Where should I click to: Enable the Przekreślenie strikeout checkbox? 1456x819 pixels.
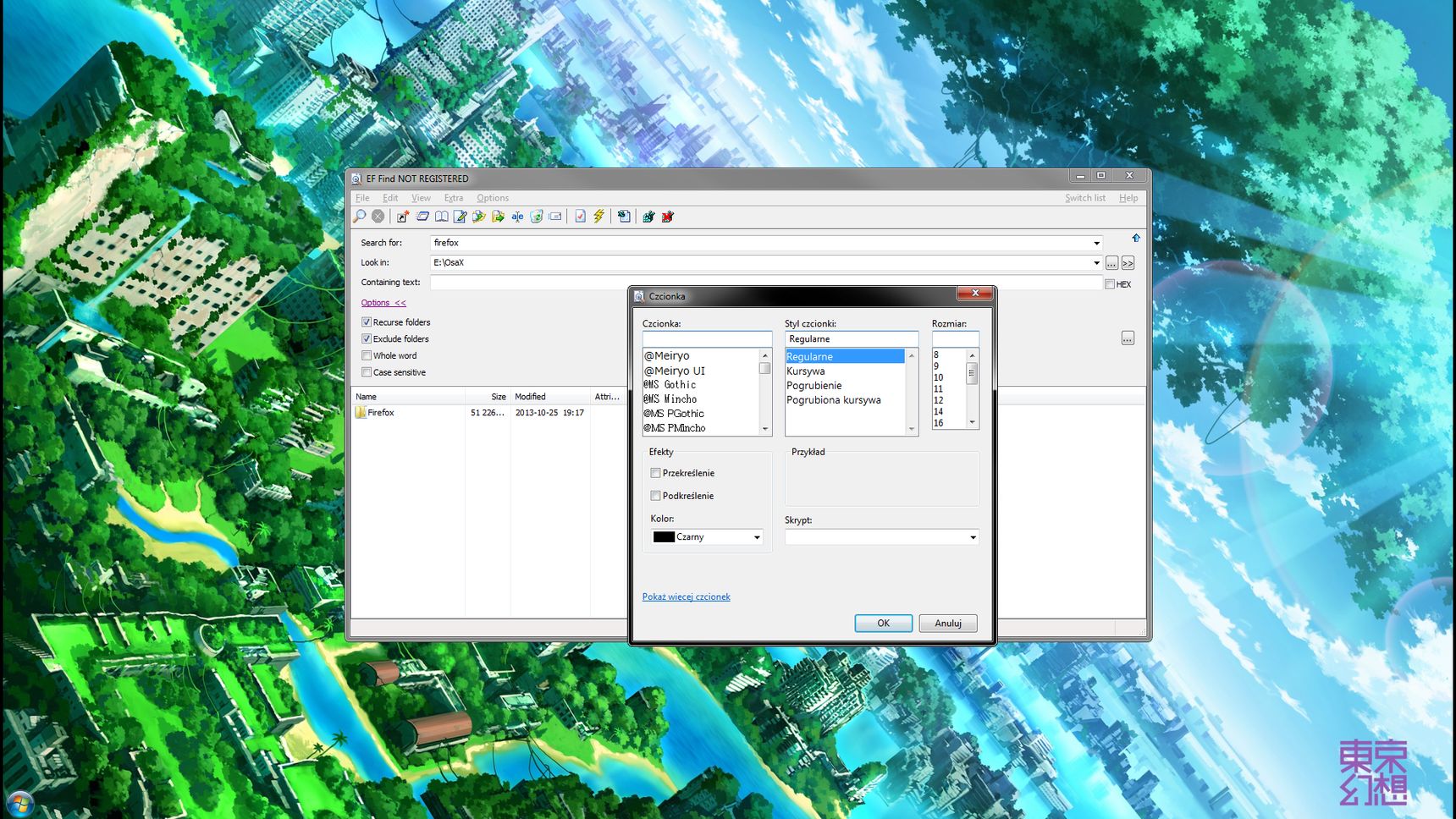click(x=655, y=473)
